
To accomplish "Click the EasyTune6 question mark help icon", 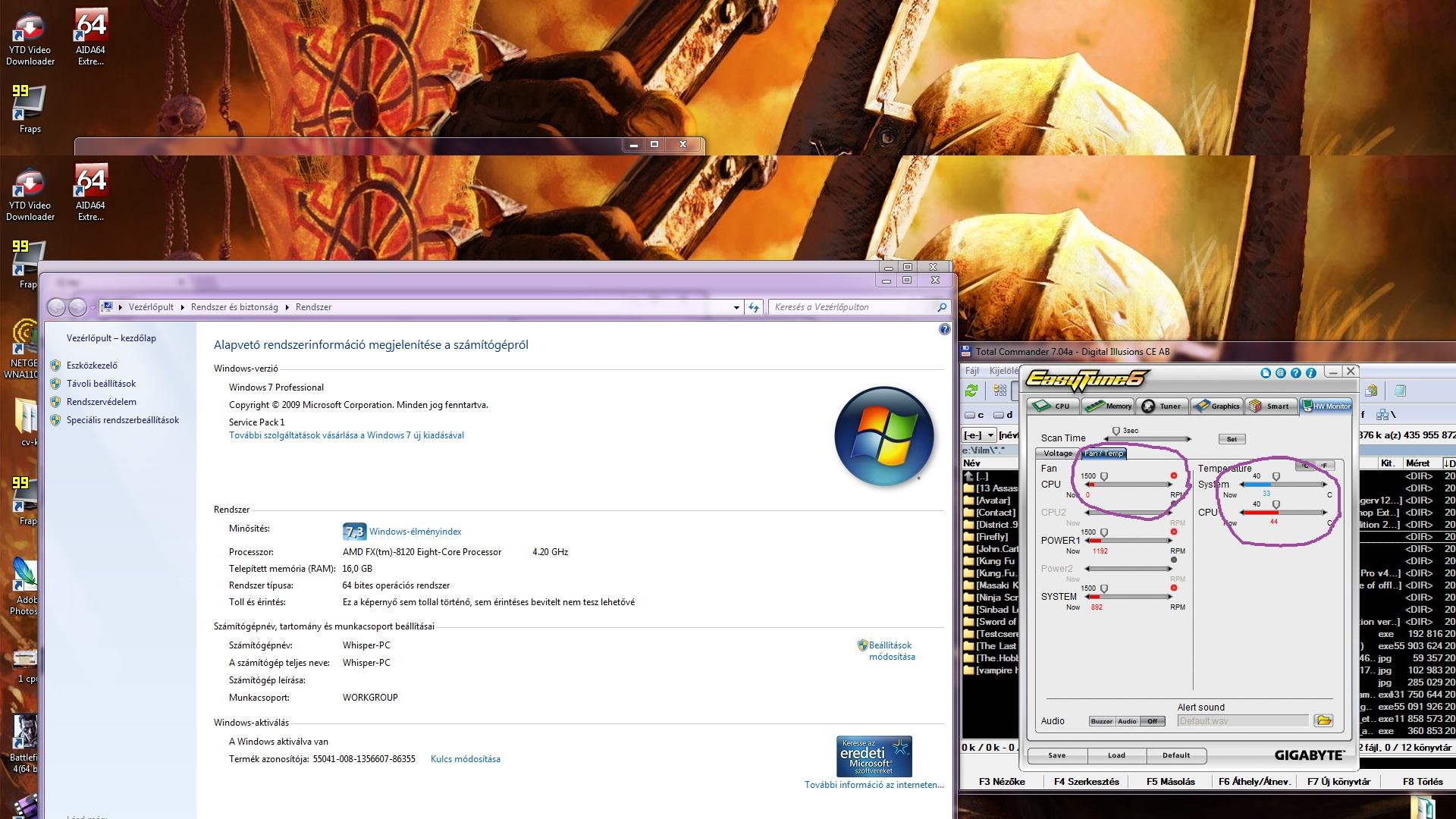I will pyautogui.click(x=1296, y=373).
